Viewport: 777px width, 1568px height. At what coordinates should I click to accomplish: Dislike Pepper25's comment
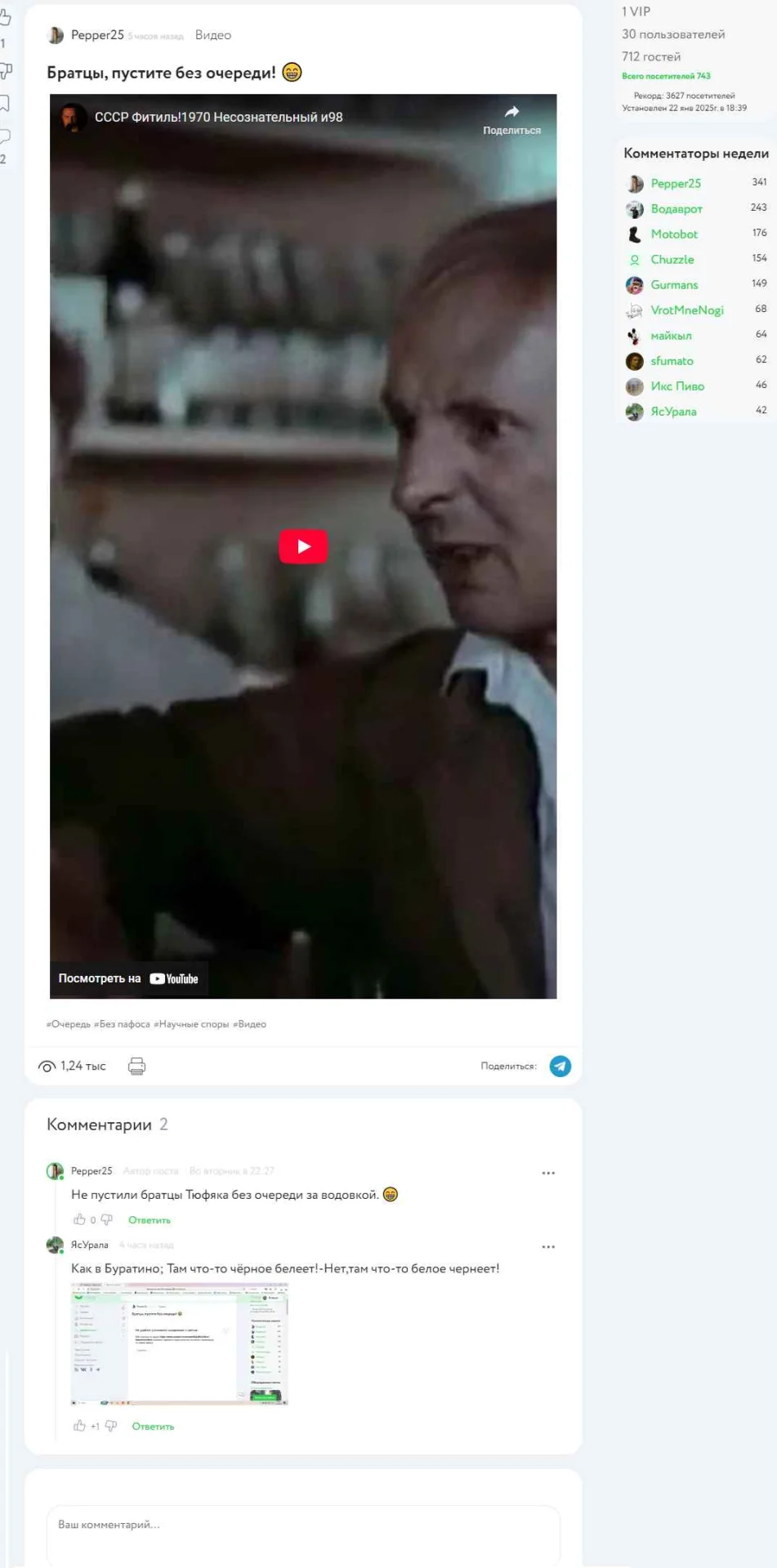(x=106, y=1219)
